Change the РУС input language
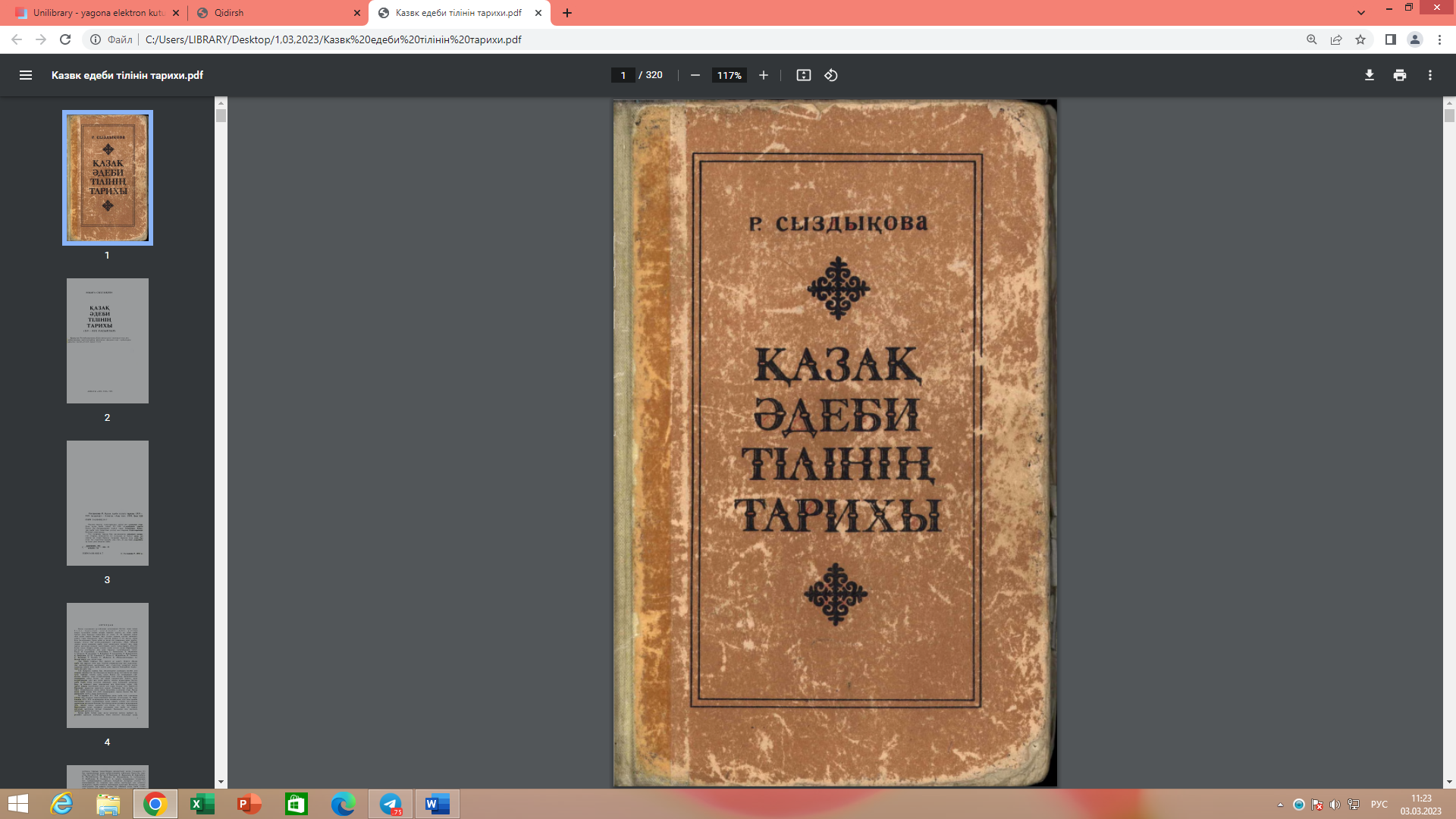The width and height of the screenshot is (1456, 819). tap(1379, 805)
